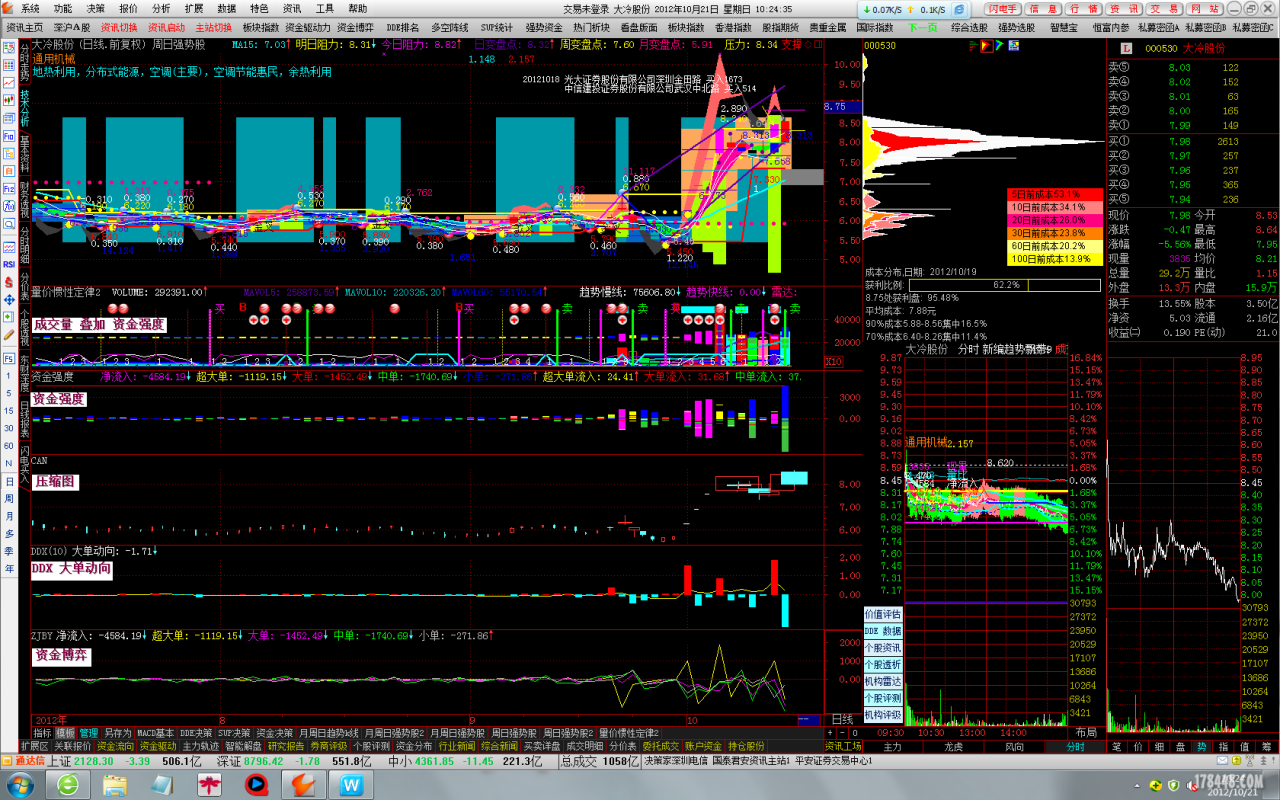
Task: Open the file explorer folder on taskbar
Action: tap(115, 784)
